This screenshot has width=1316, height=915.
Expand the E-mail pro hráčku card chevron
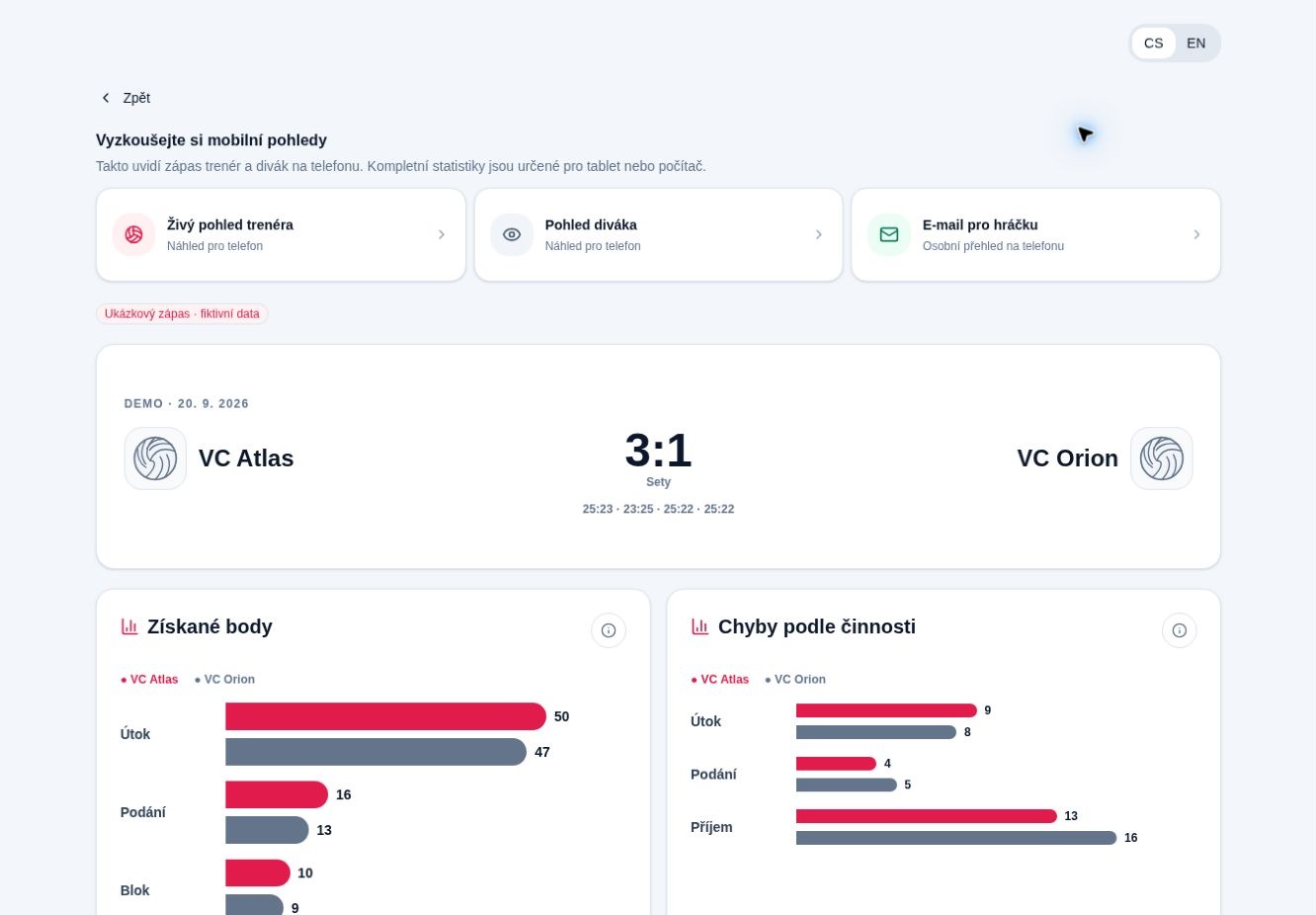click(1196, 234)
